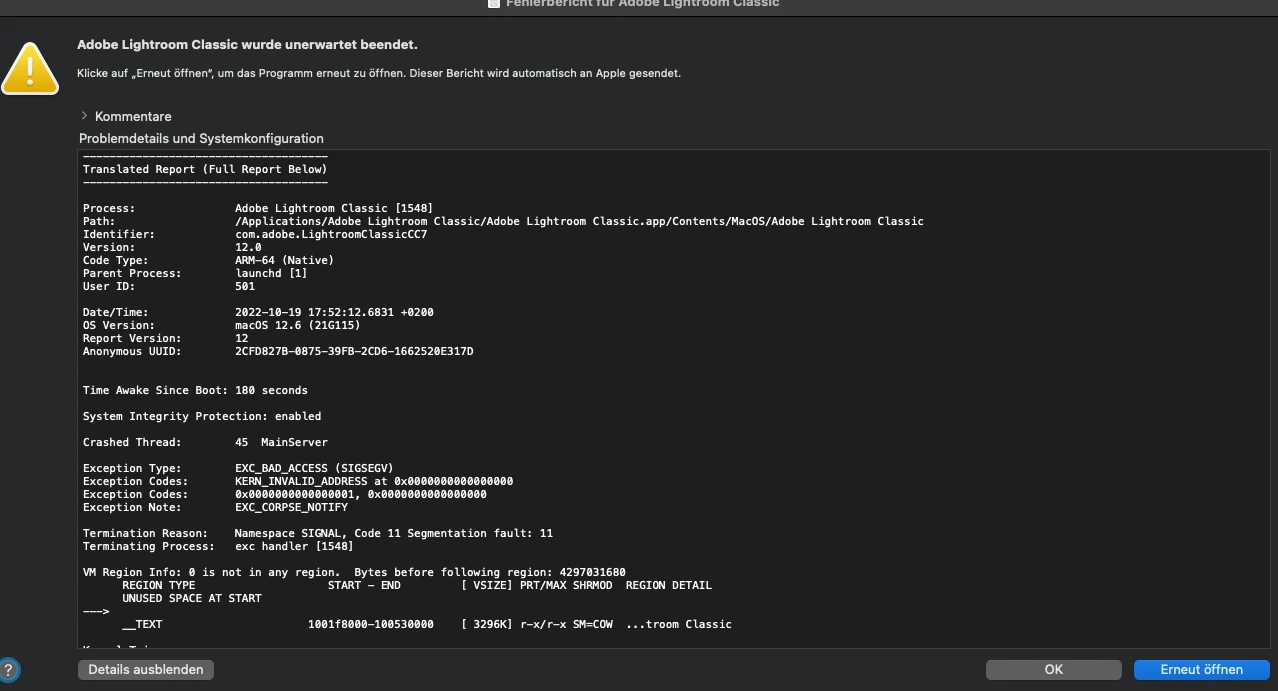Click Details ausblenden button

(x=146, y=670)
